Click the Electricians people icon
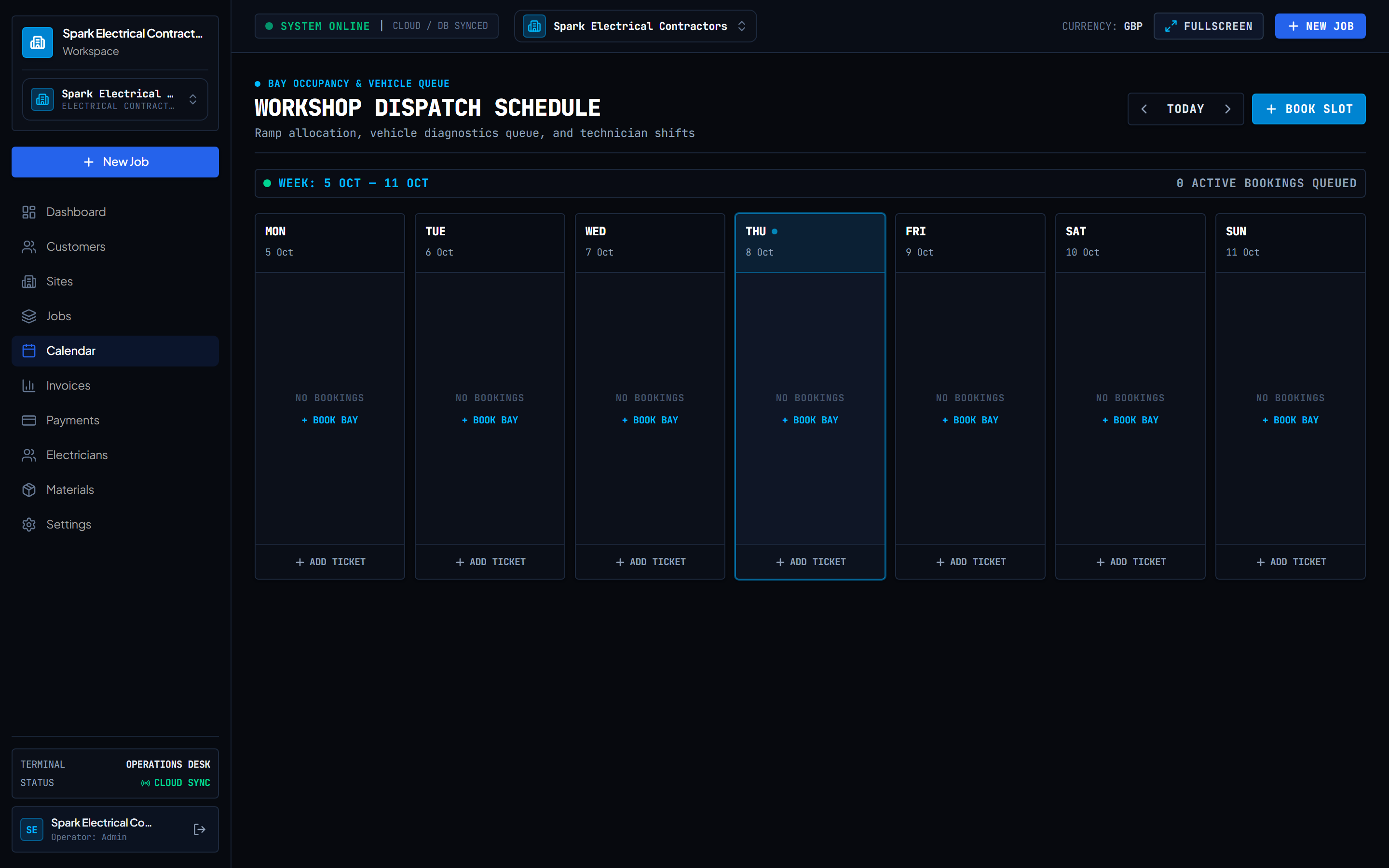Image resolution: width=1389 pixels, height=868 pixels. 29,455
